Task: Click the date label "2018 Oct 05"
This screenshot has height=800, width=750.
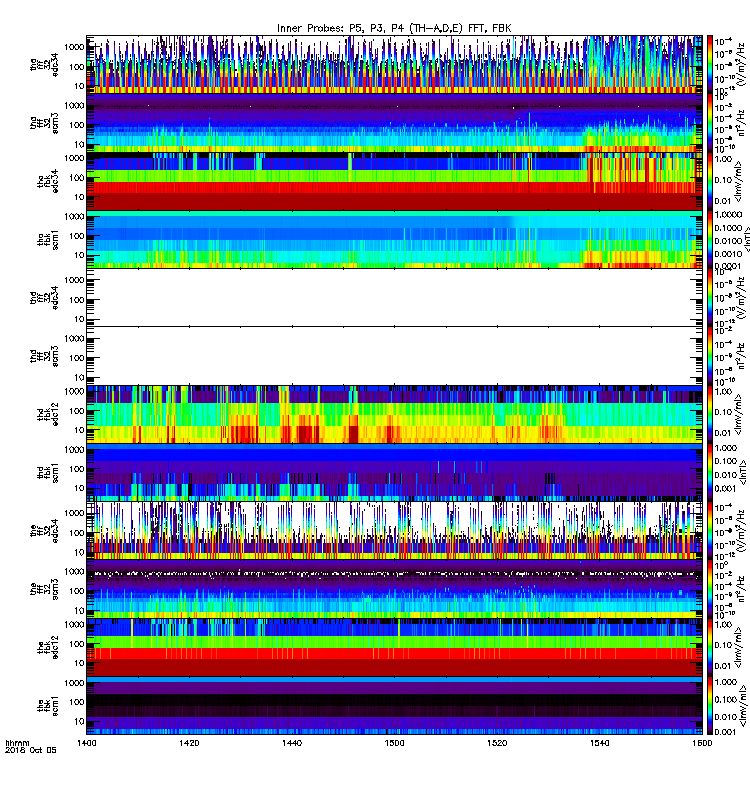Action: 31,750
